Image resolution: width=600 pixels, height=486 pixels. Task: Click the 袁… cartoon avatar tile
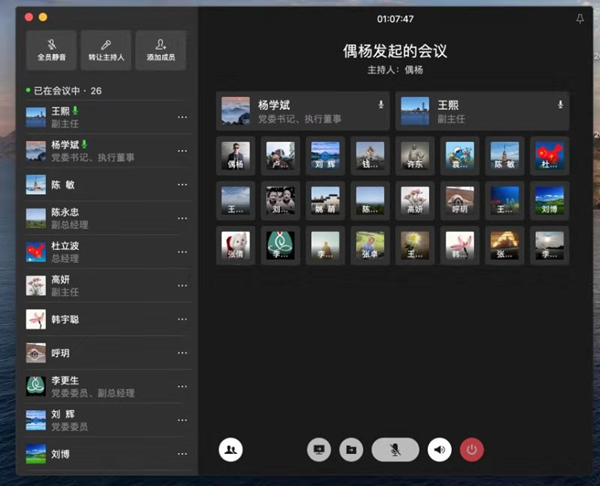[x=460, y=156]
